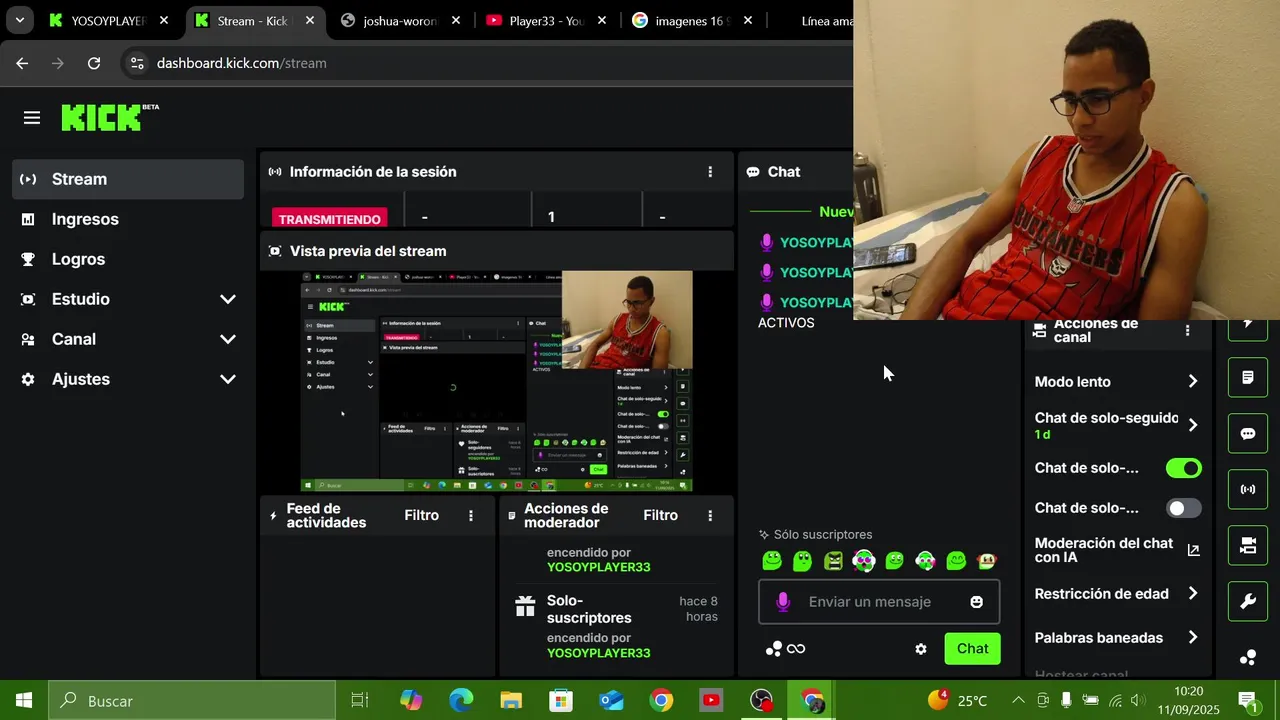The width and height of the screenshot is (1280, 720).
Task: Reload the page with browser refresh button
Action: (94, 63)
